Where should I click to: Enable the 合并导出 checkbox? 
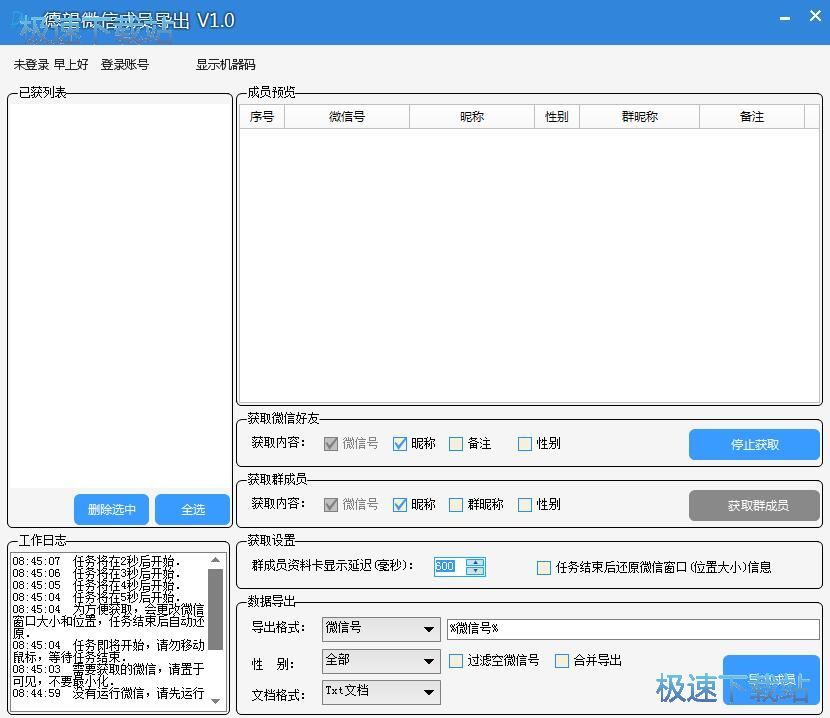(562, 661)
